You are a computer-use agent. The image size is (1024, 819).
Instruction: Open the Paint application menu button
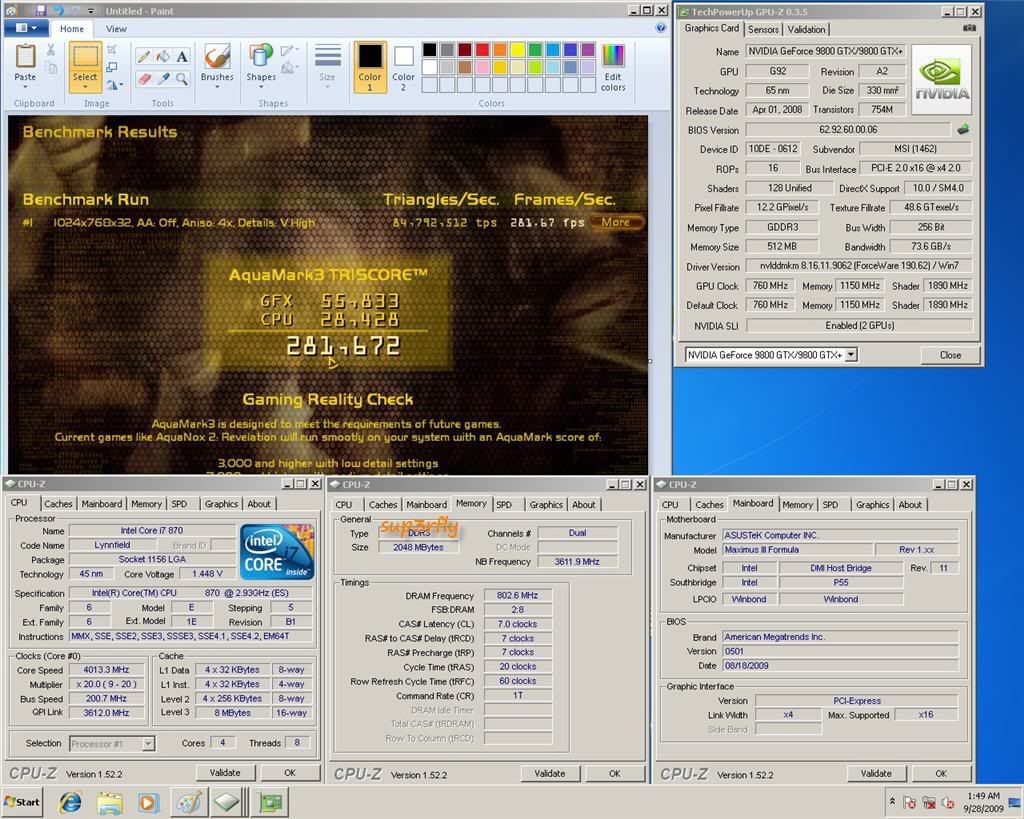click(x=26, y=29)
